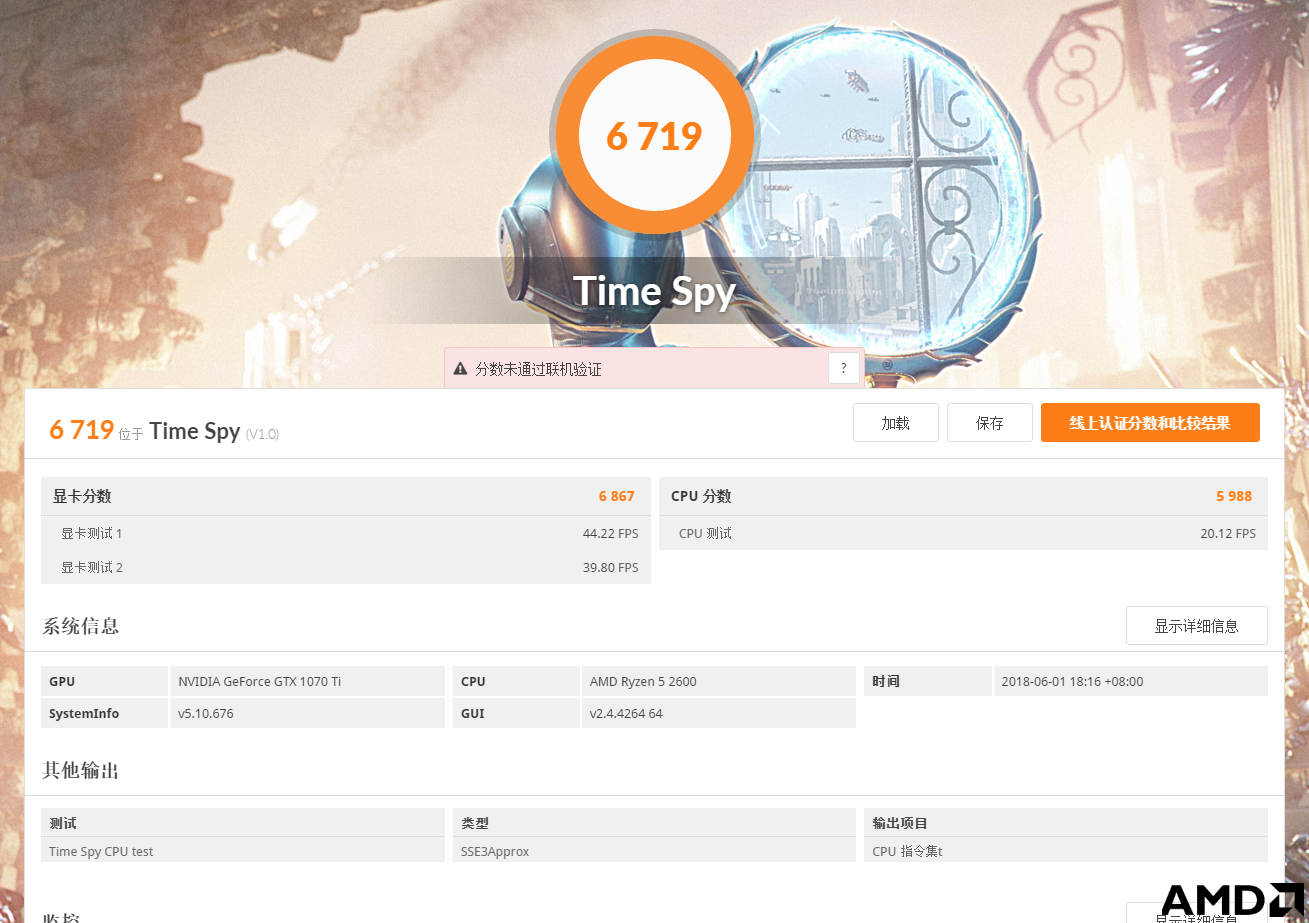Click the 分数未通过联机验证 warning message
Viewport: 1309px width, 923px height.
click(538, 369)
